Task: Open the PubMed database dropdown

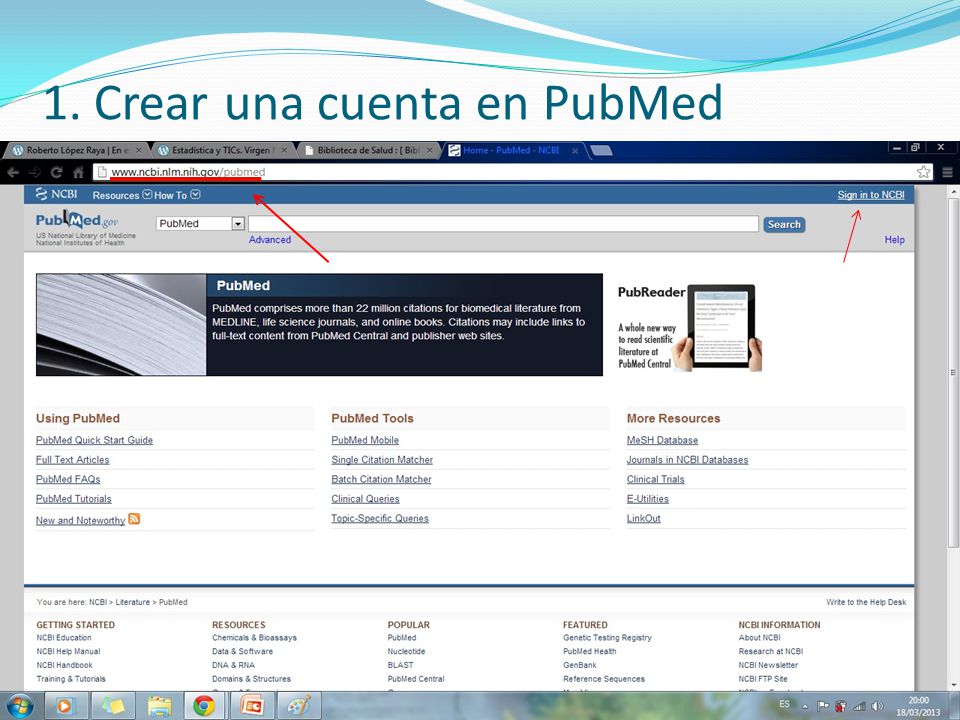Action: point(200,223)
